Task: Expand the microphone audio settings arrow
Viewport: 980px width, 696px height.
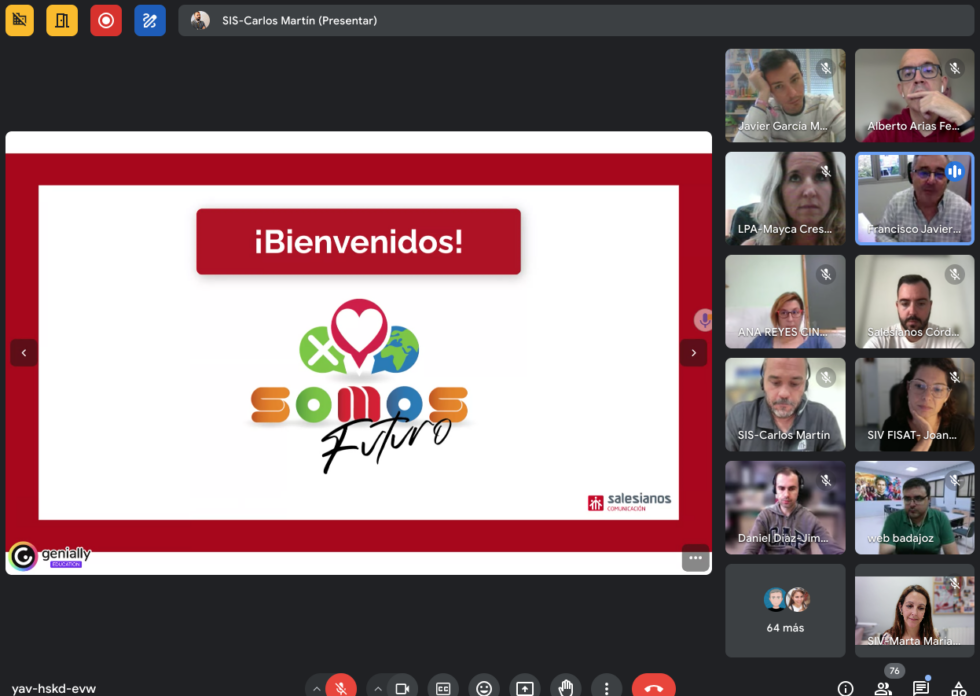Action: coord(316,688)
